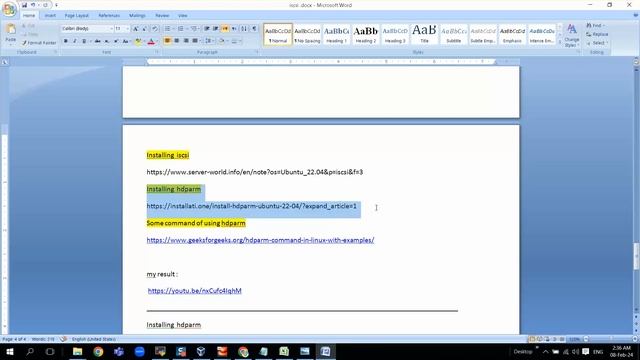Set left-to-right text direction
The image size is (640, 360).
tap(225, 29)
